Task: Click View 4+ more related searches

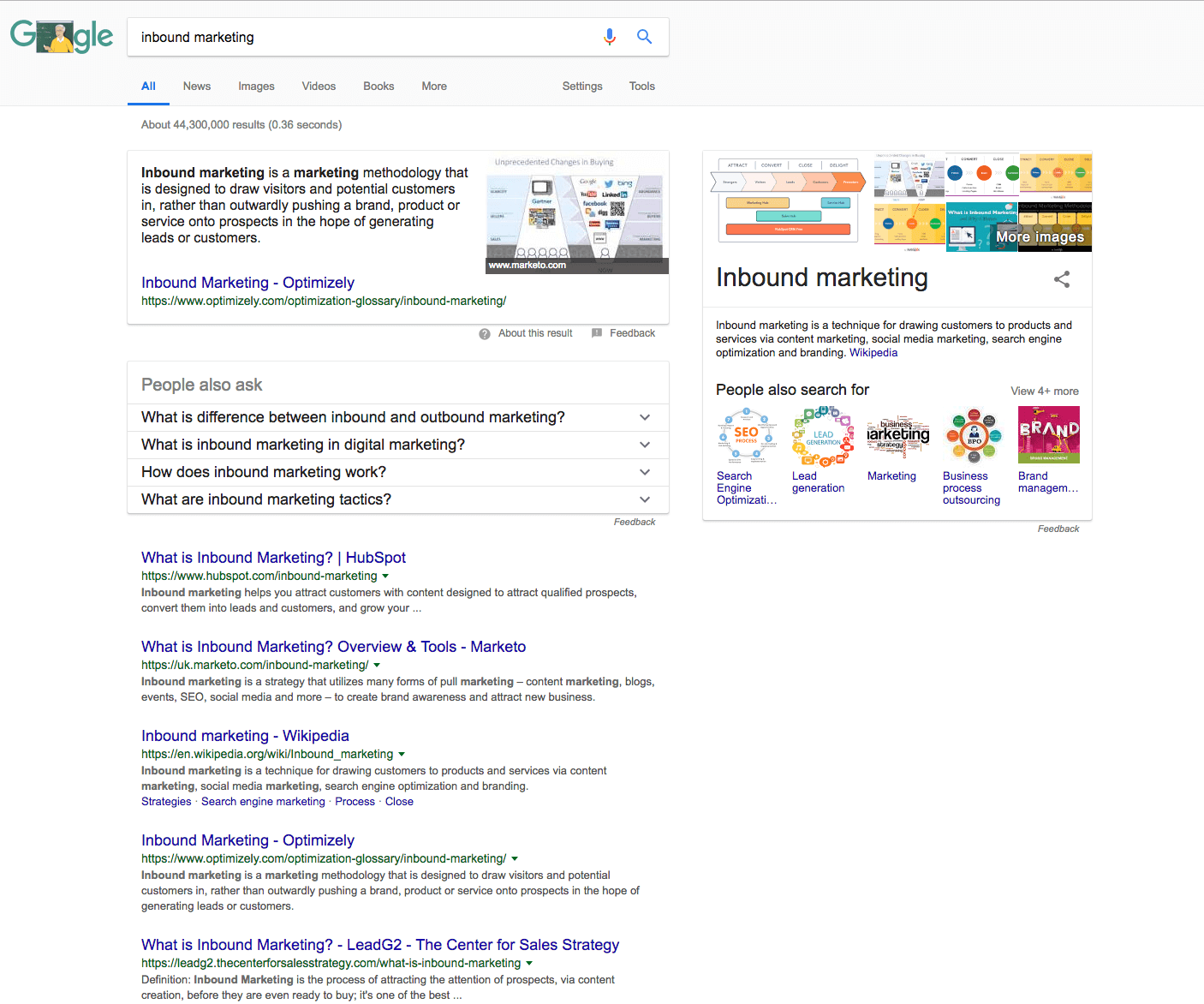Action: pos(1045,391)
